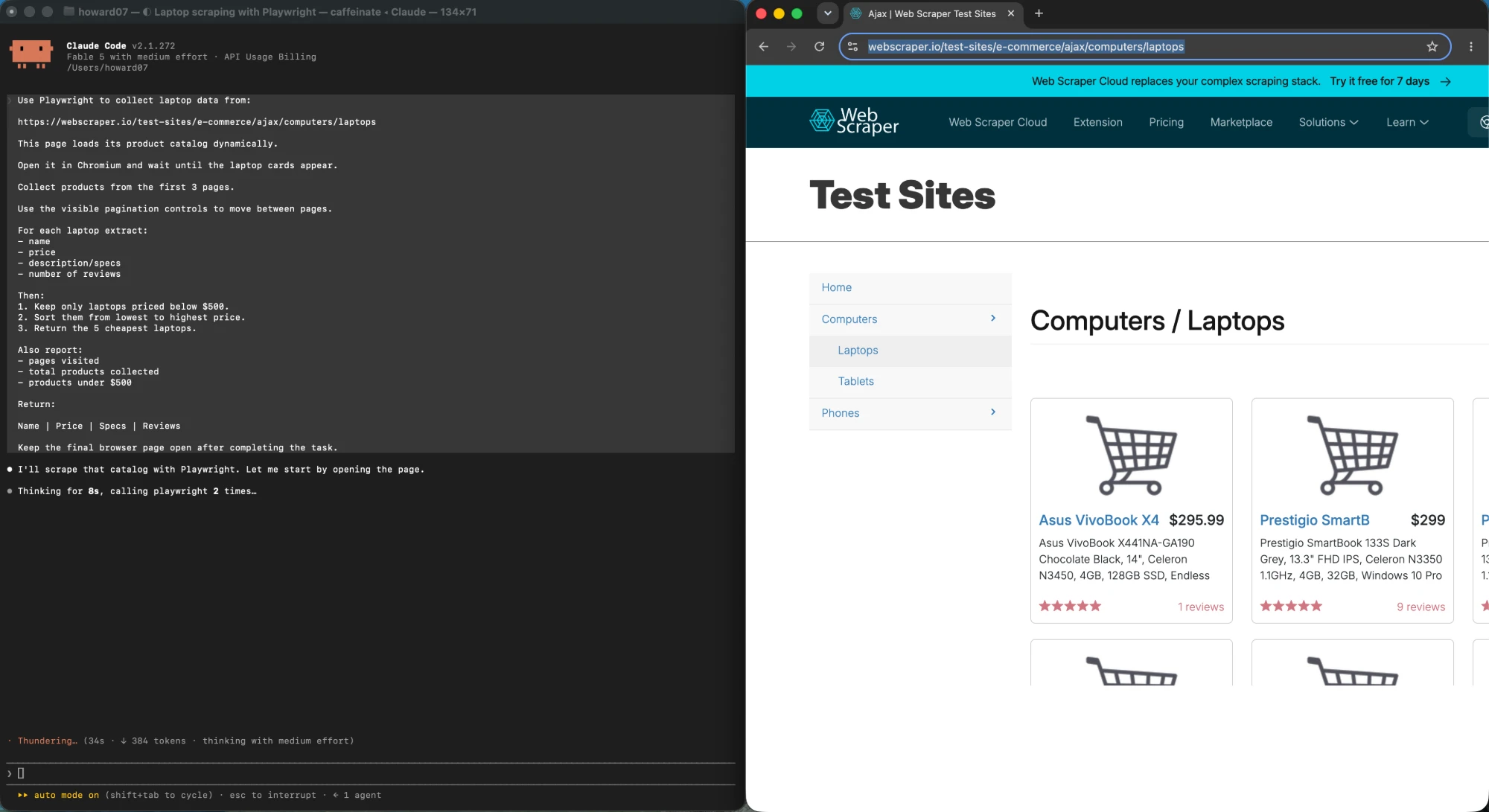Click the Claude Code prompt input line
Screen dimensions: 1489x812
[x=370, y=773]
